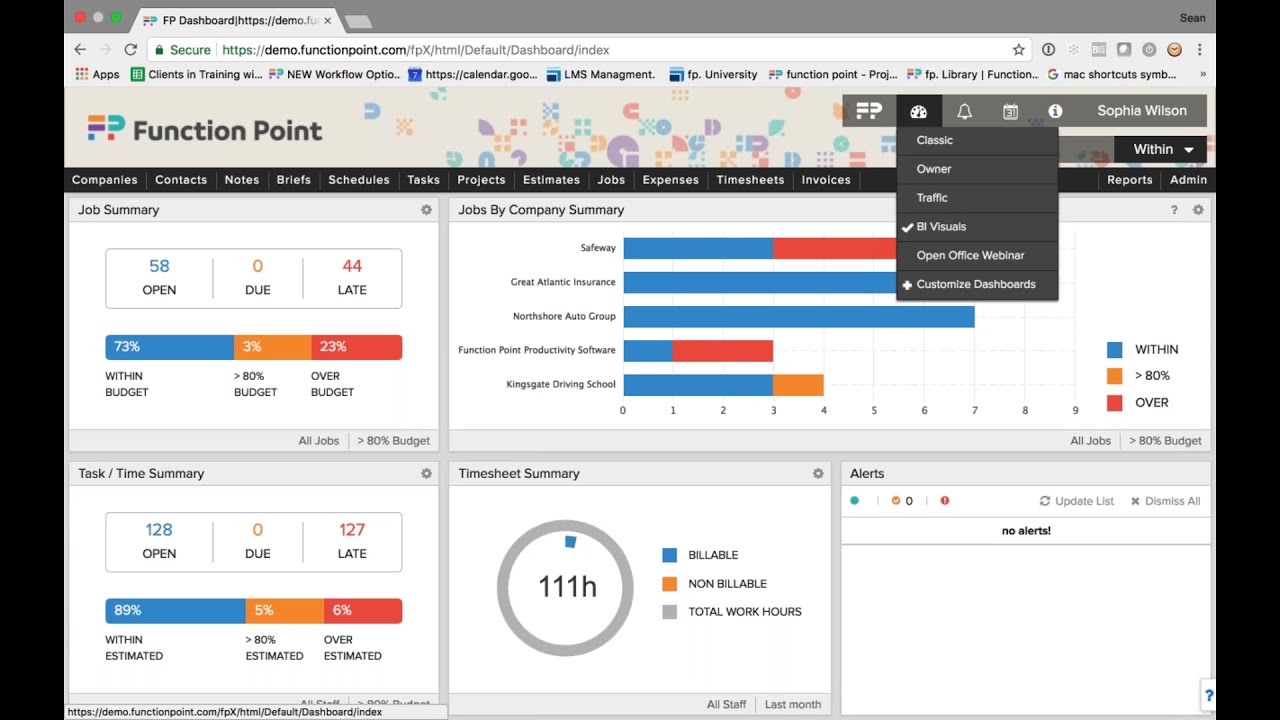Open the notifications bell icon
This screenshot has width=1280, height=720.
[x=964, y=111]
